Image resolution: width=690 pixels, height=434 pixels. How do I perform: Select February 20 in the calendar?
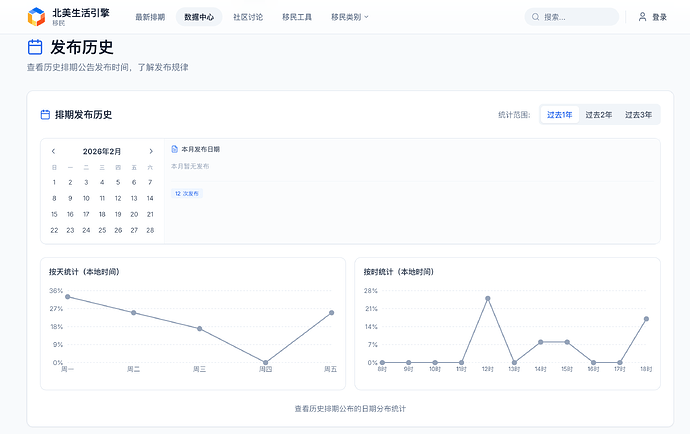click(134, 214)
